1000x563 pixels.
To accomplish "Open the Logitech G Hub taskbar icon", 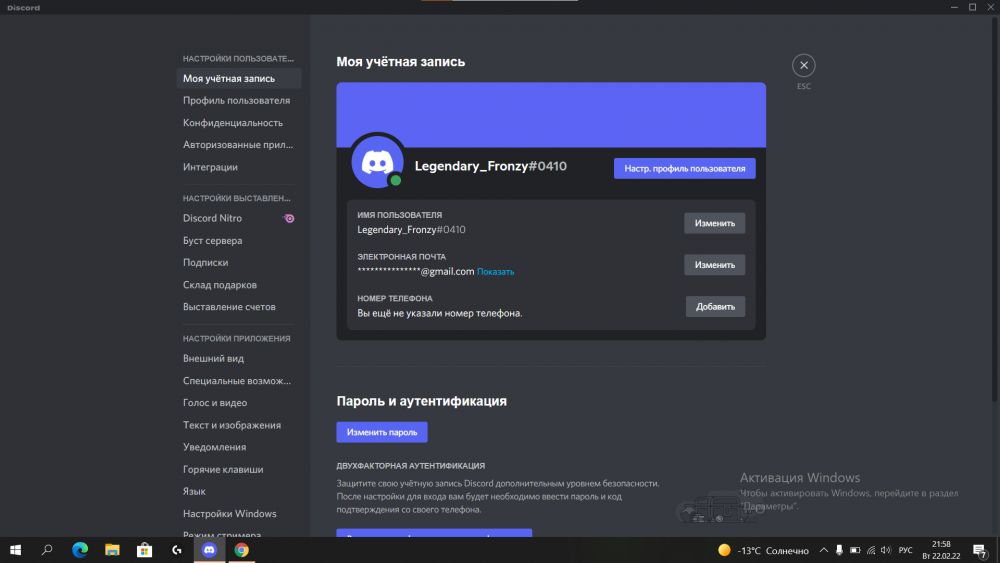I will pyautogui.click(x=177, y=550).
